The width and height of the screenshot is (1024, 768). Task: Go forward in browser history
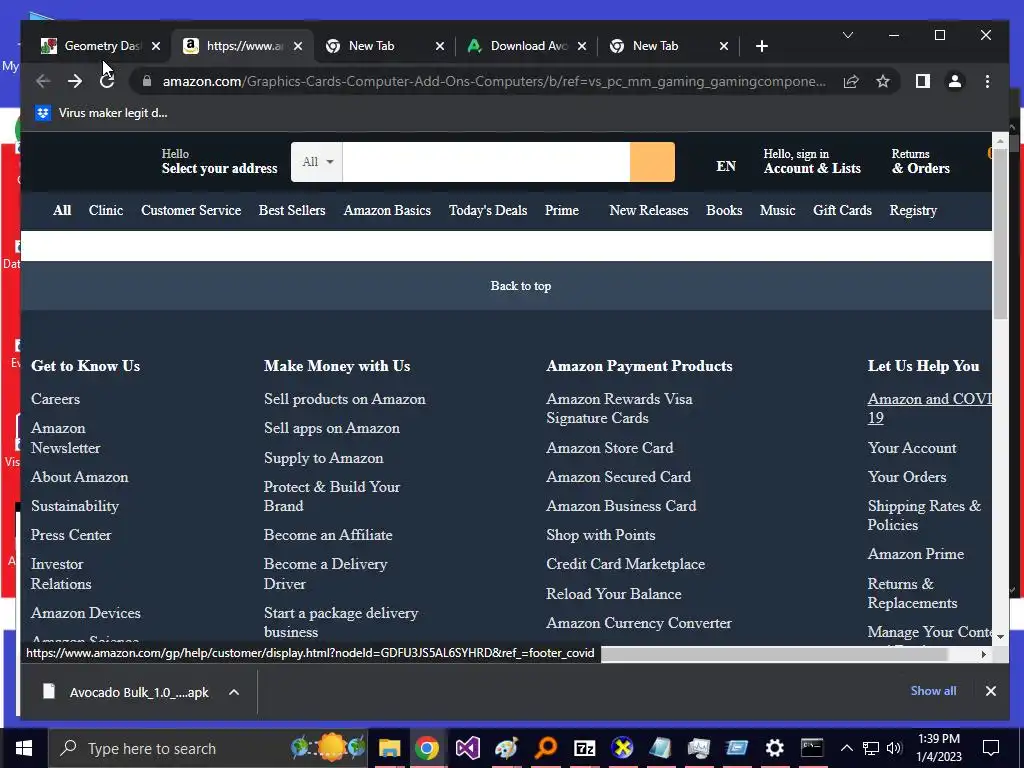75,81
